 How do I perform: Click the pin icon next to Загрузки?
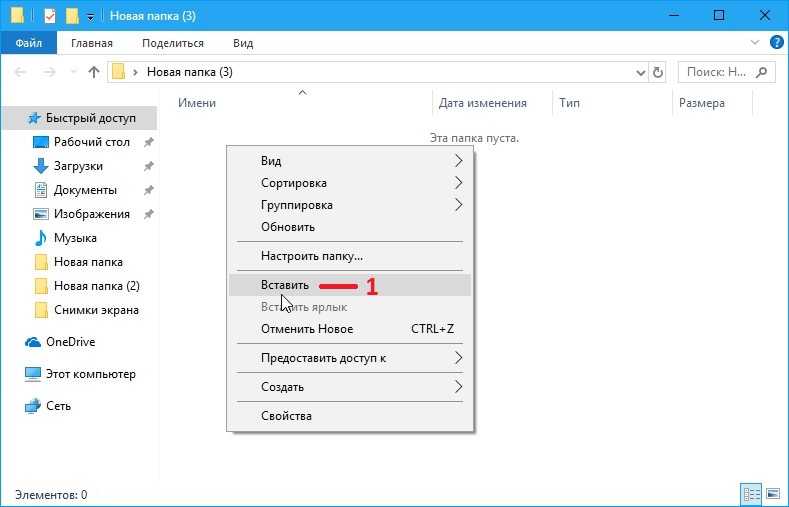click(148, 166)
